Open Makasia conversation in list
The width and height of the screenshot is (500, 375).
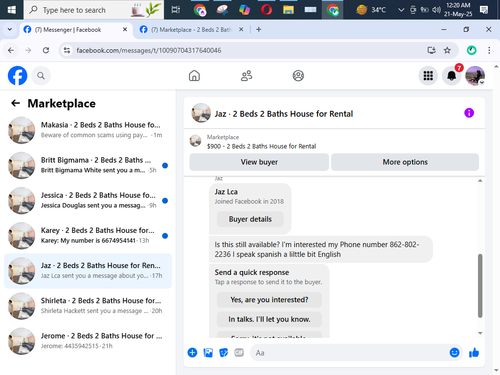88,130
